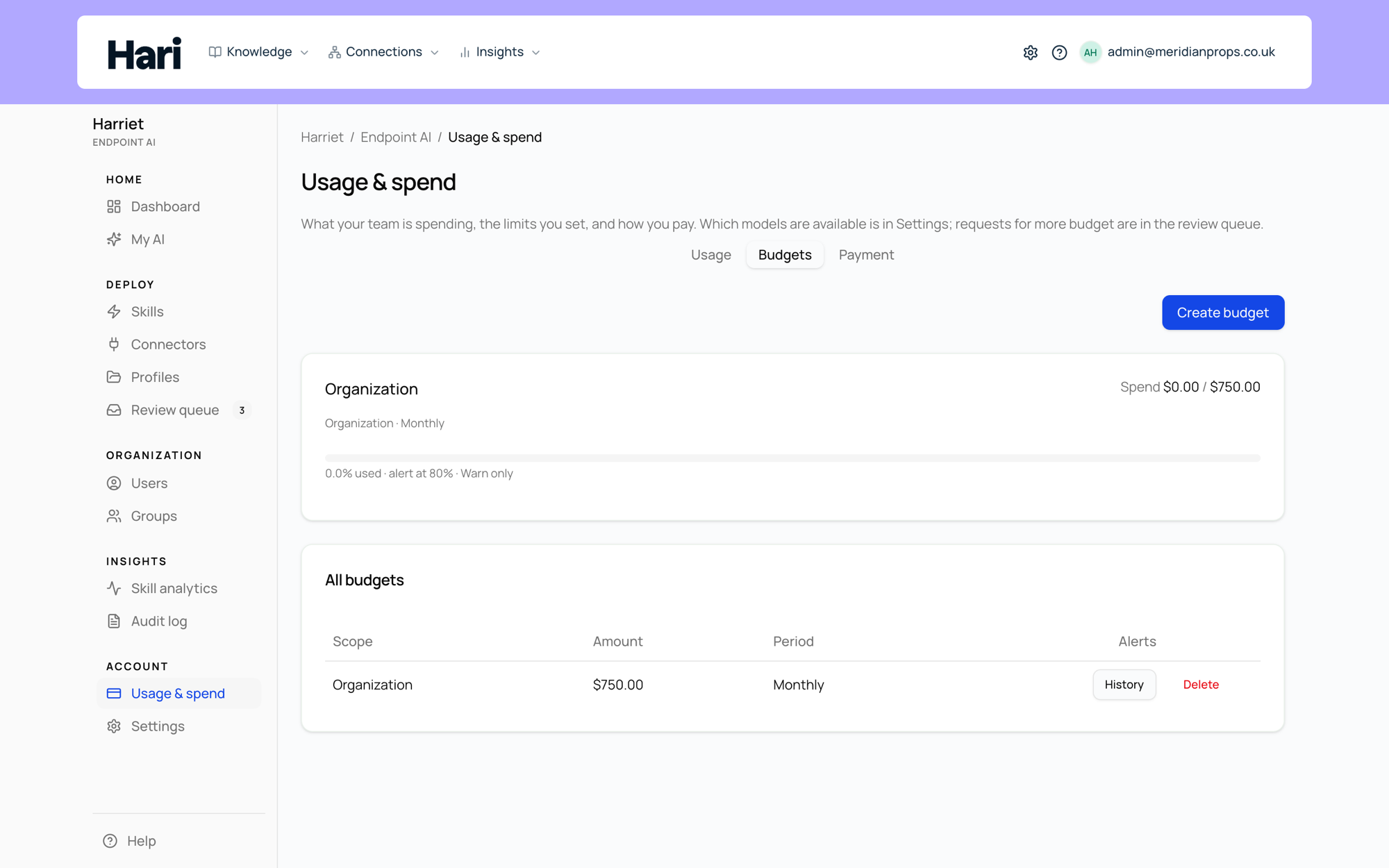Click the Profiles folder icon
Viewport: 1389px width, 868px height.
(x=114, y=376)
